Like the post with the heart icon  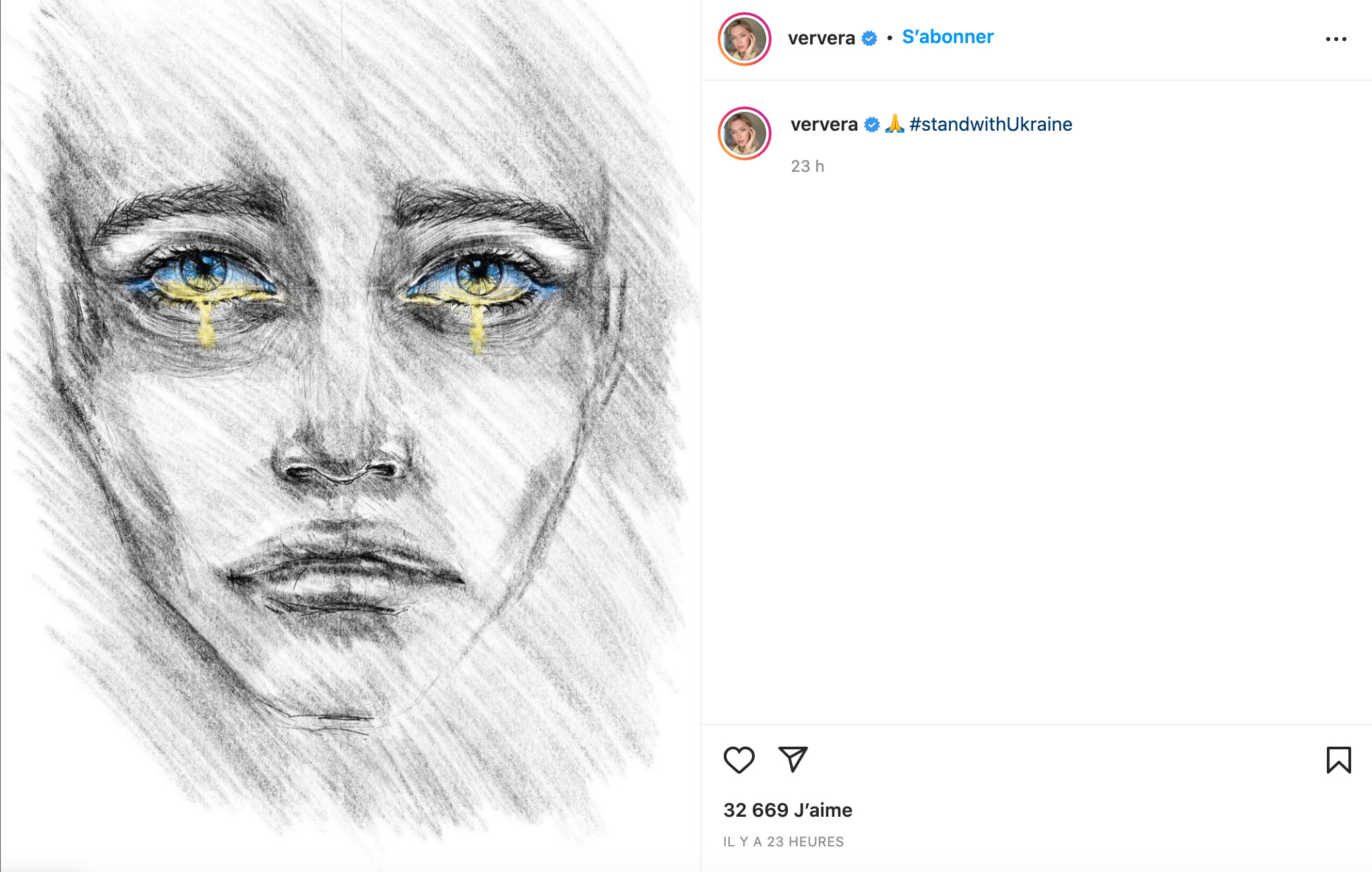[x=739, y=760]
